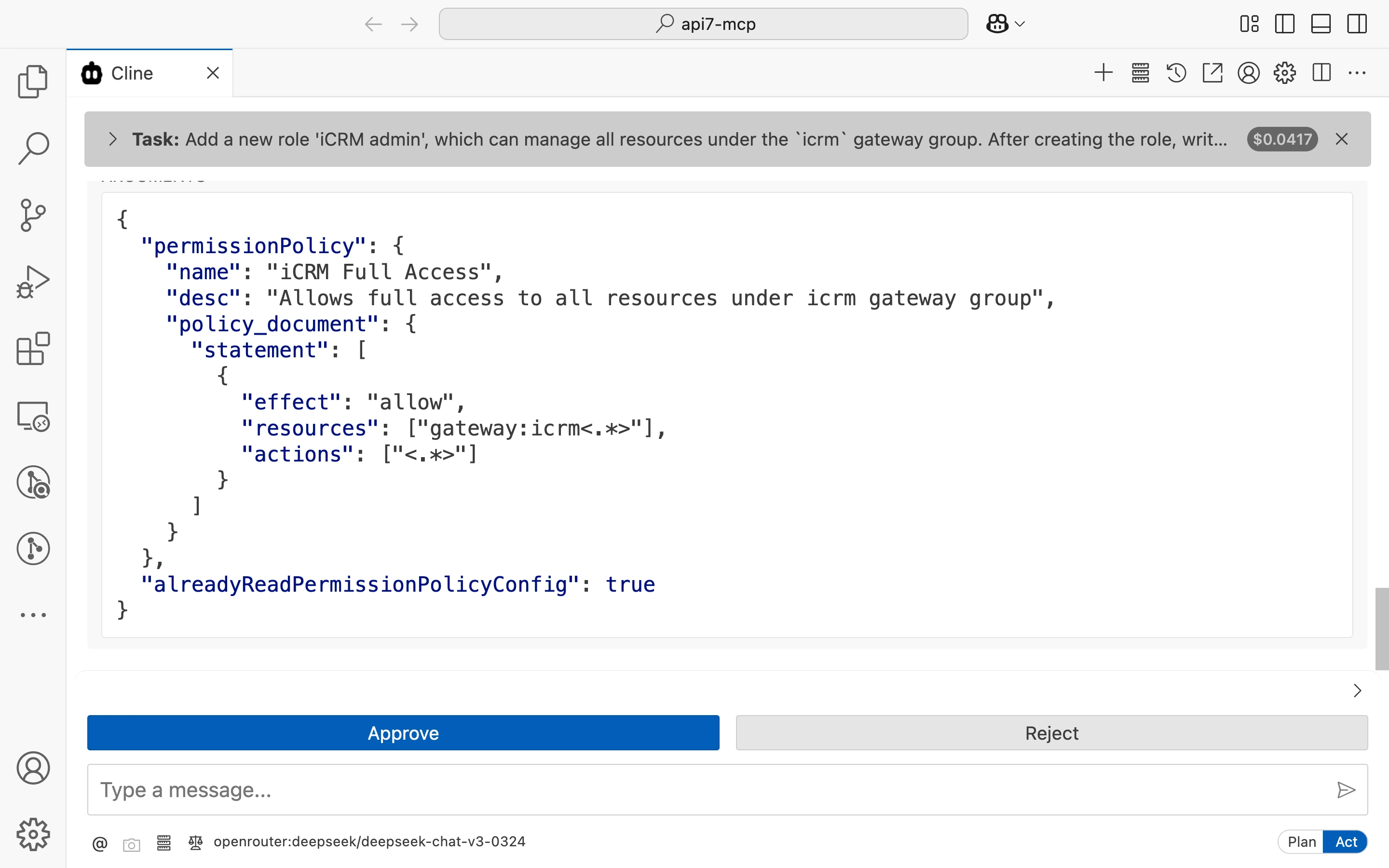Click the "gateway:icrm<.*>" resource value
Screen dimensions: 1389x868
click(530, 428)
